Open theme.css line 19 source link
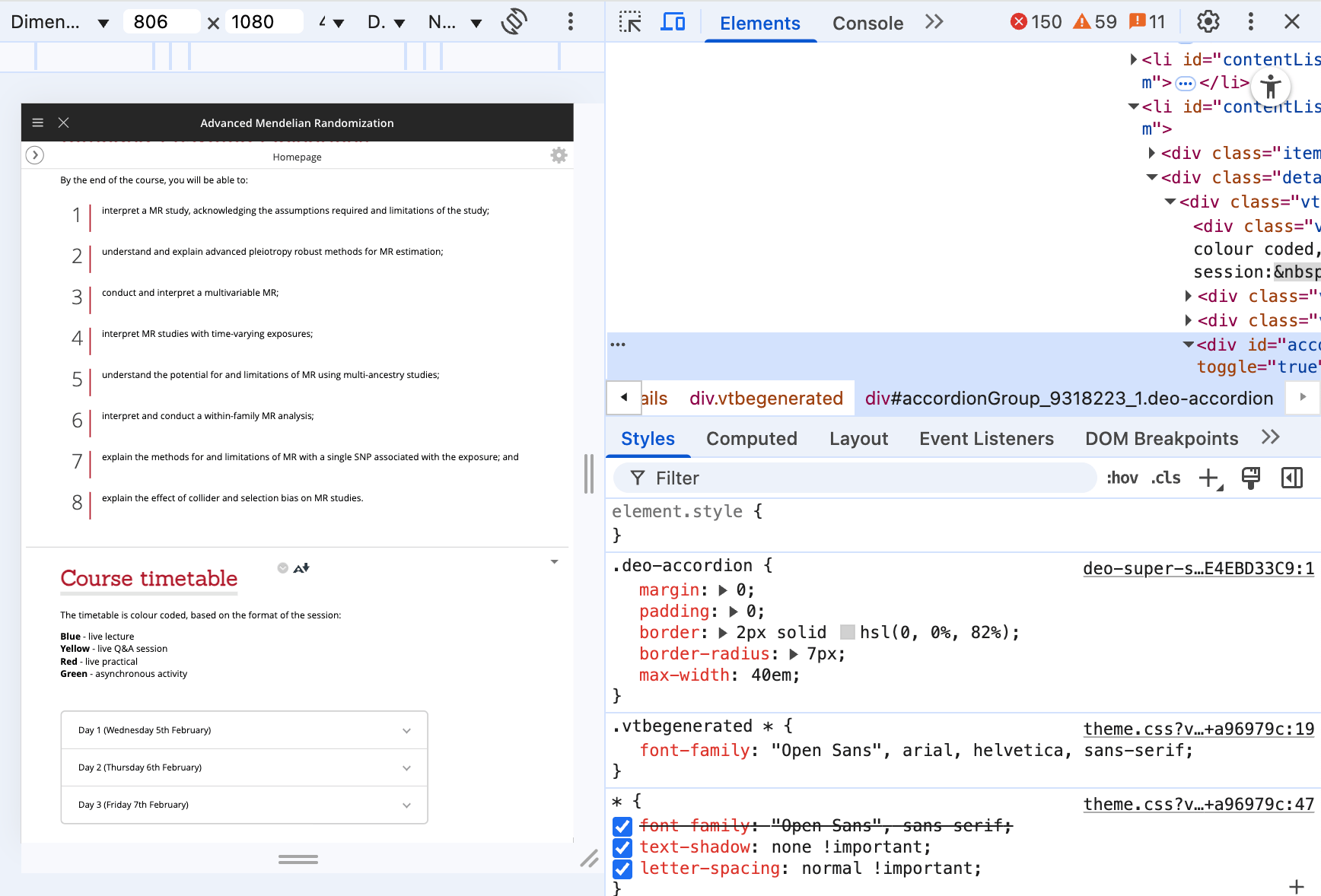This screenshot has width=1321, height=896. (x=1198, y=729)
